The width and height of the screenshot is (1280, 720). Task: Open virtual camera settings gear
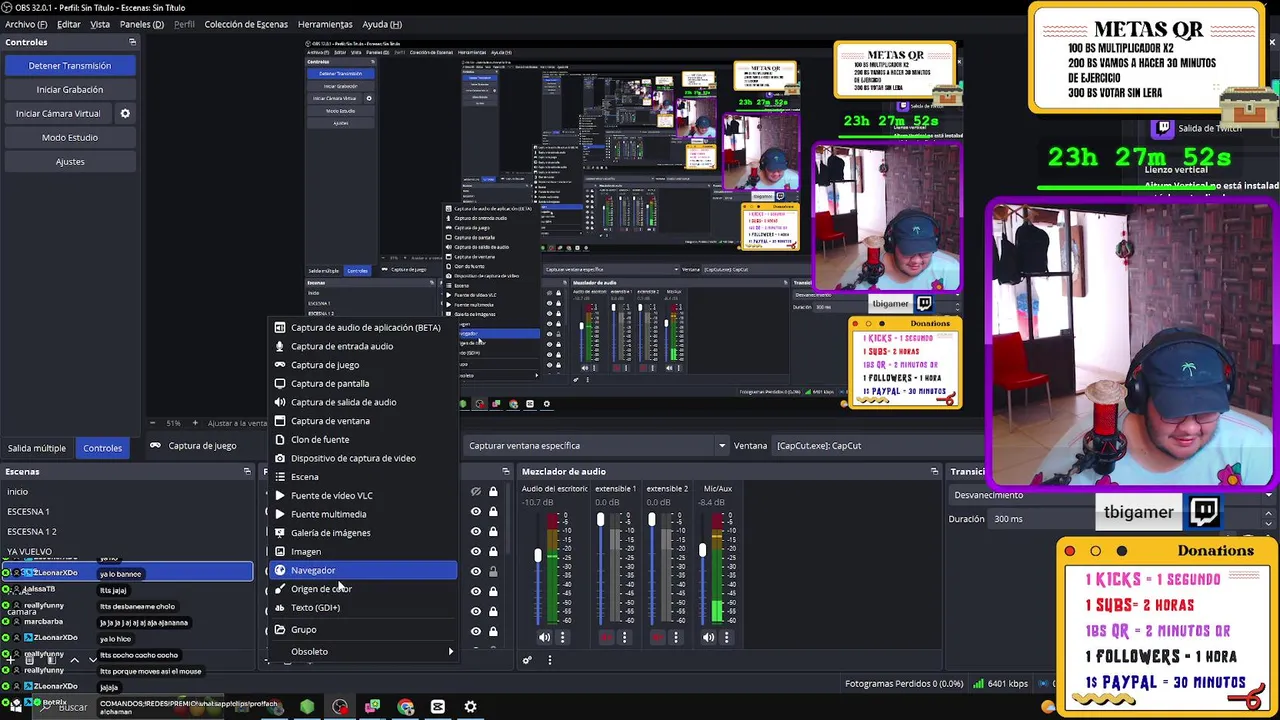point(125,113)
